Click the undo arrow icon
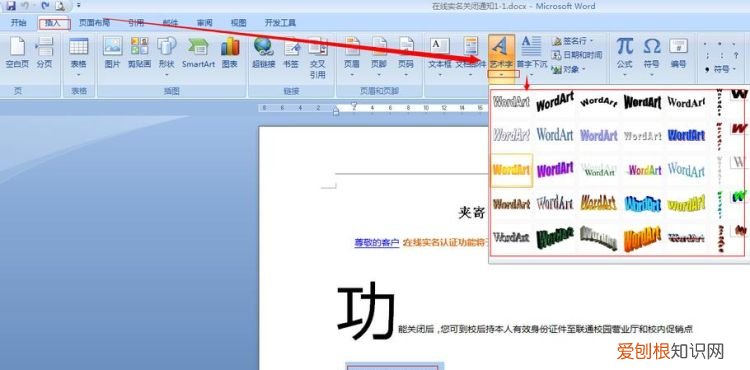The height and width of the screenshot is (370, 750). click(25, 6)
